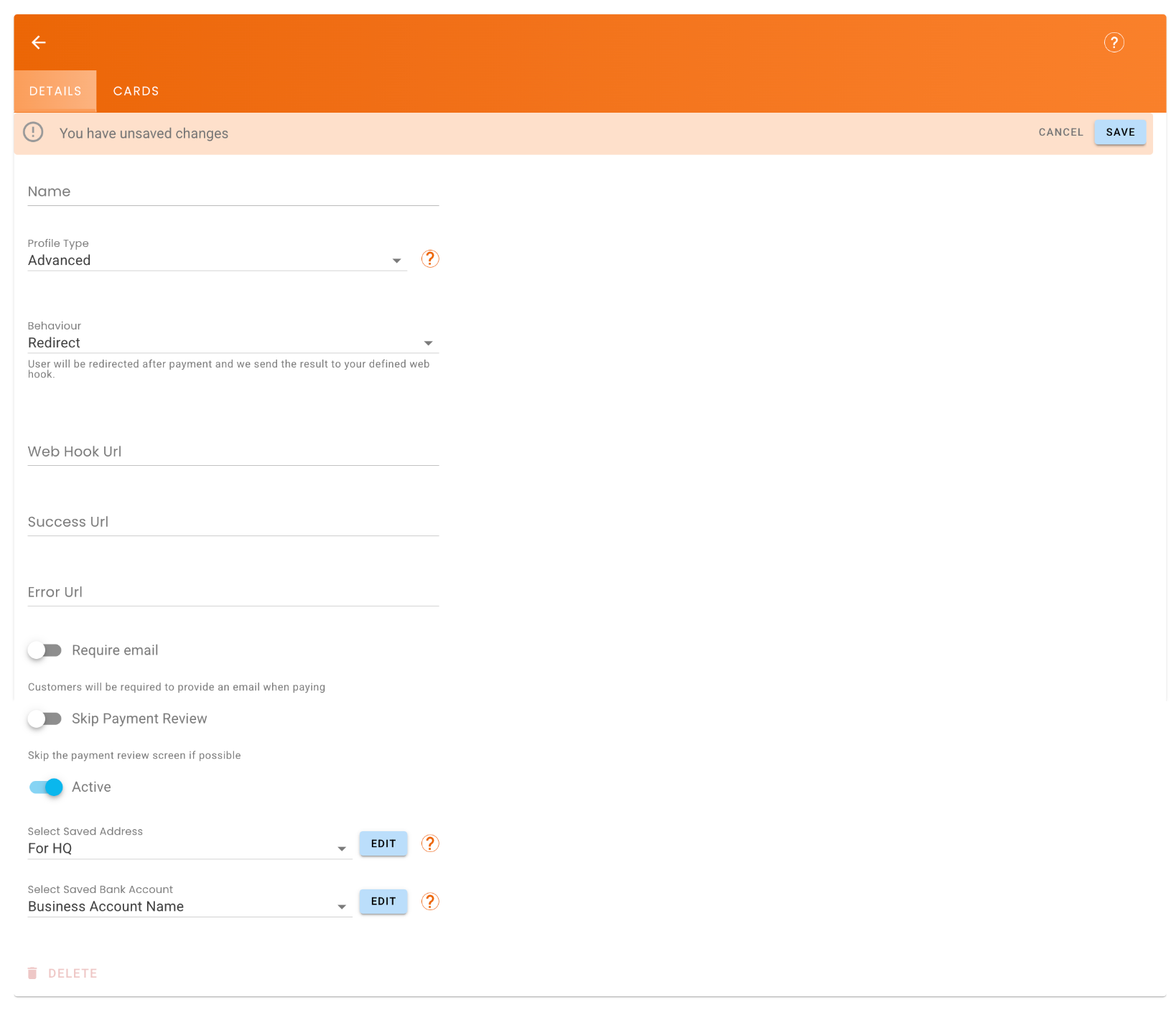The width and height of the screenshot is (1176, 1020).
Task: Switch to the Cards tab
Action: tap(136, 91)
